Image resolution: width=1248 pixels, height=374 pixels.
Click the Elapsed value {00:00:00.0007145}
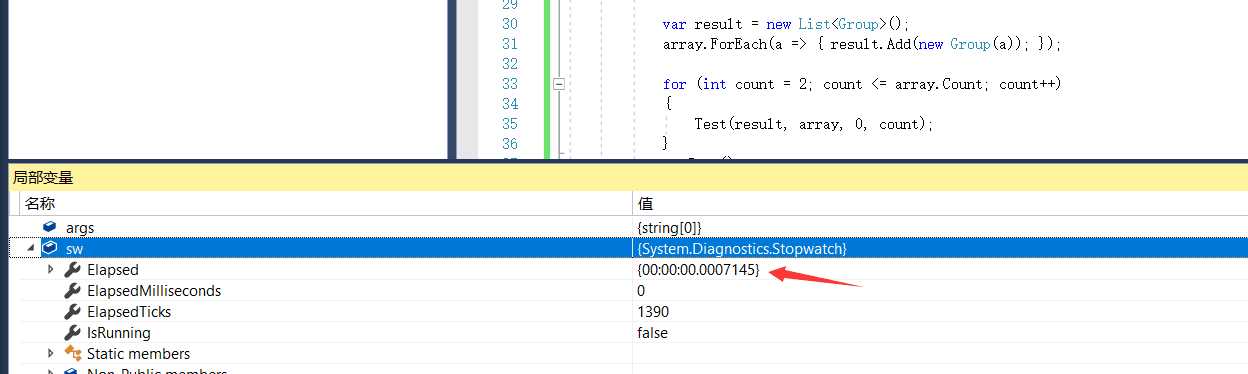[698, 270]
